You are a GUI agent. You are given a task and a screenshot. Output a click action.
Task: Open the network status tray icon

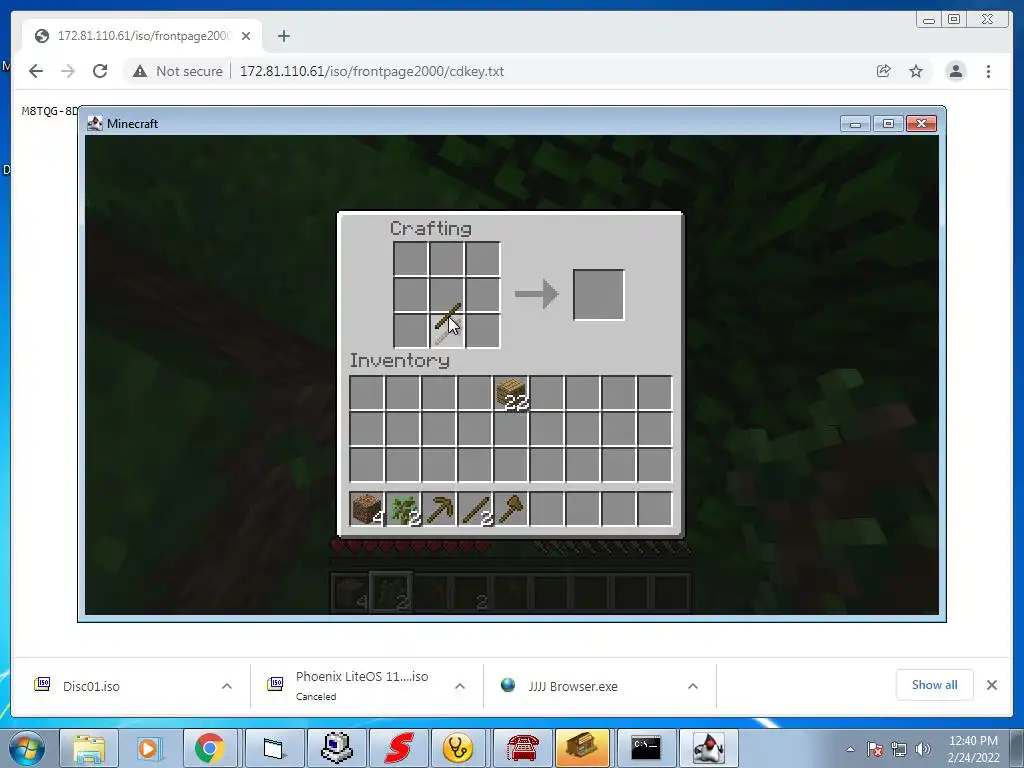click(899, 749)
